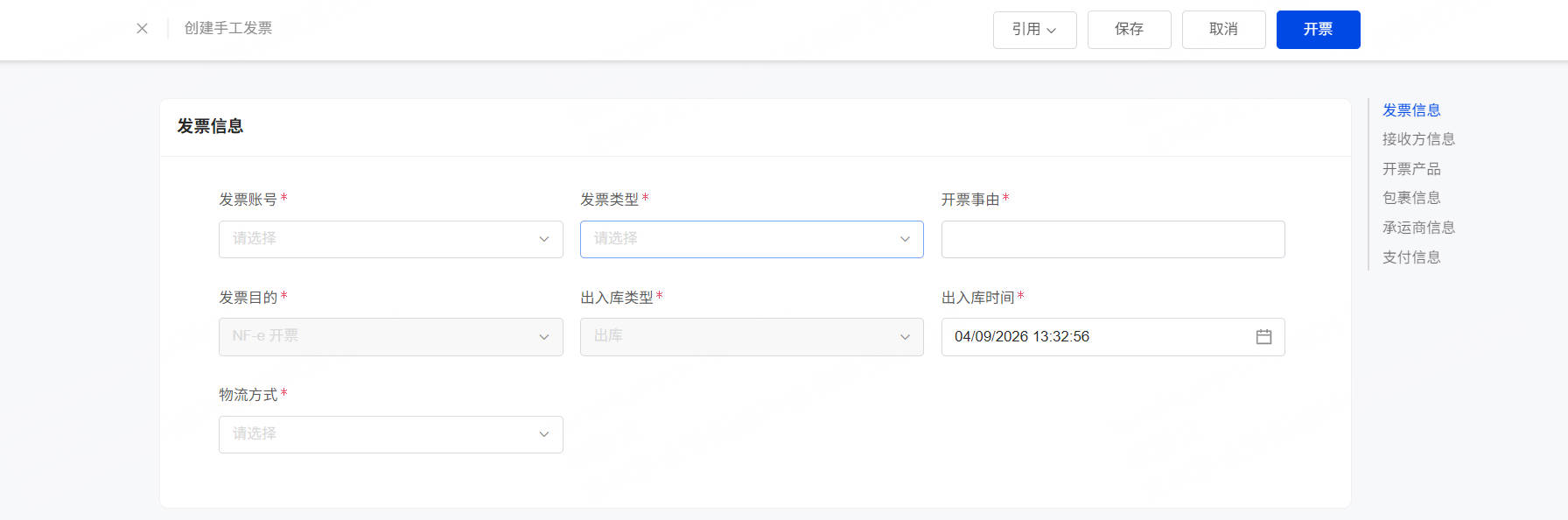Click the 取消 button

(x=1223, y=30)
